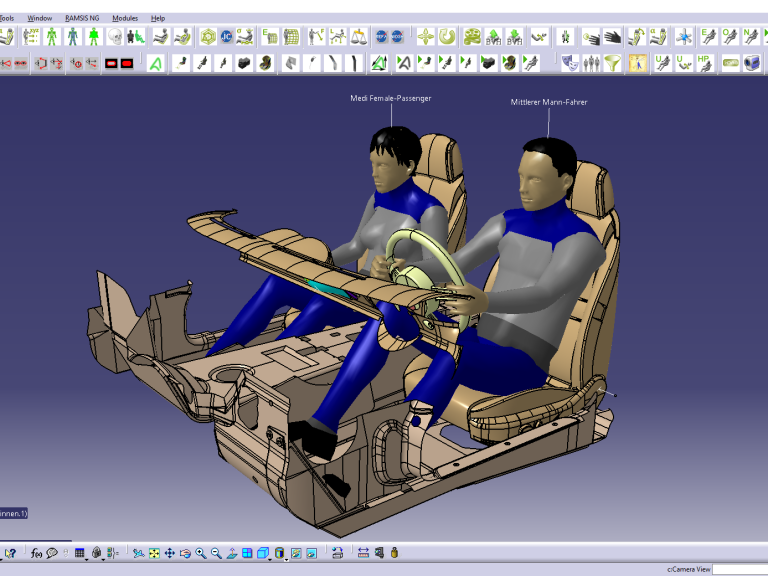Click the solid black hand icon

[x=612, y=37]
